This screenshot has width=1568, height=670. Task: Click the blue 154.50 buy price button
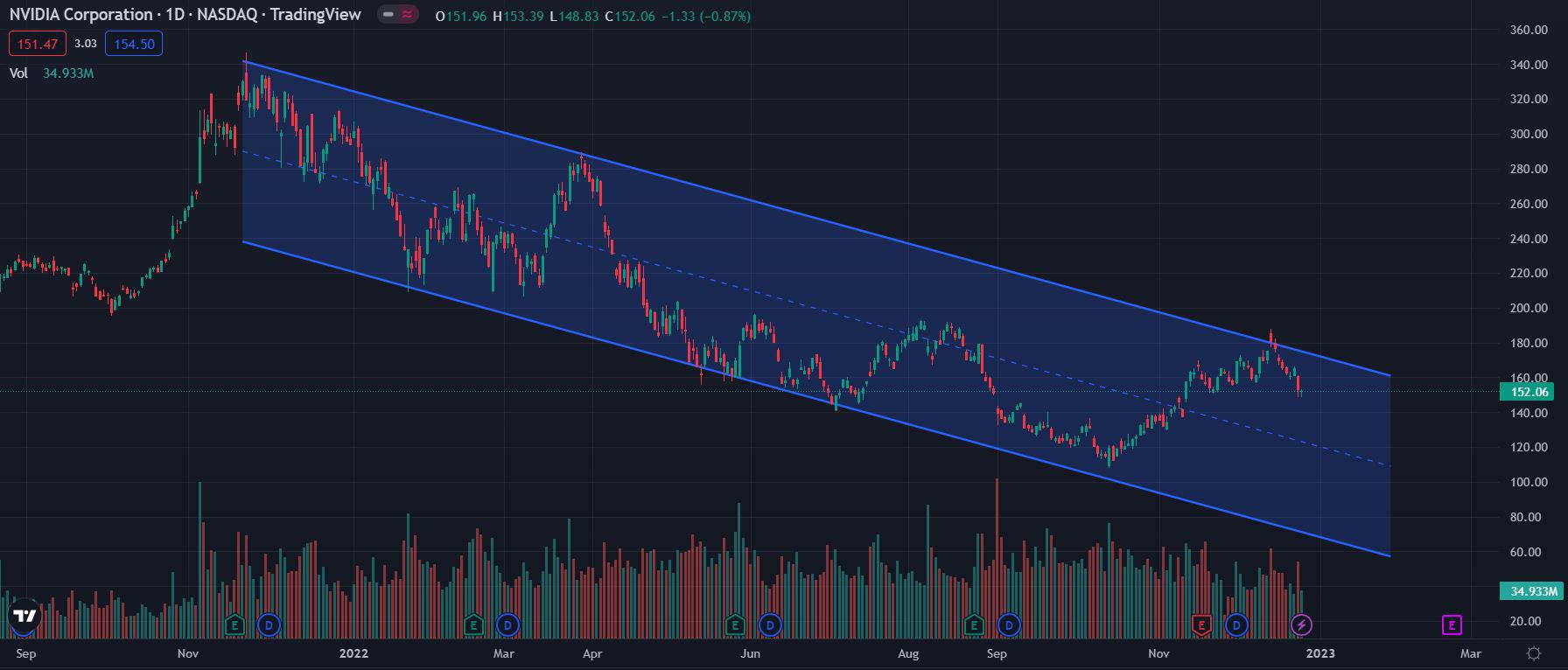pyautogui.click(x=133, y=44)
